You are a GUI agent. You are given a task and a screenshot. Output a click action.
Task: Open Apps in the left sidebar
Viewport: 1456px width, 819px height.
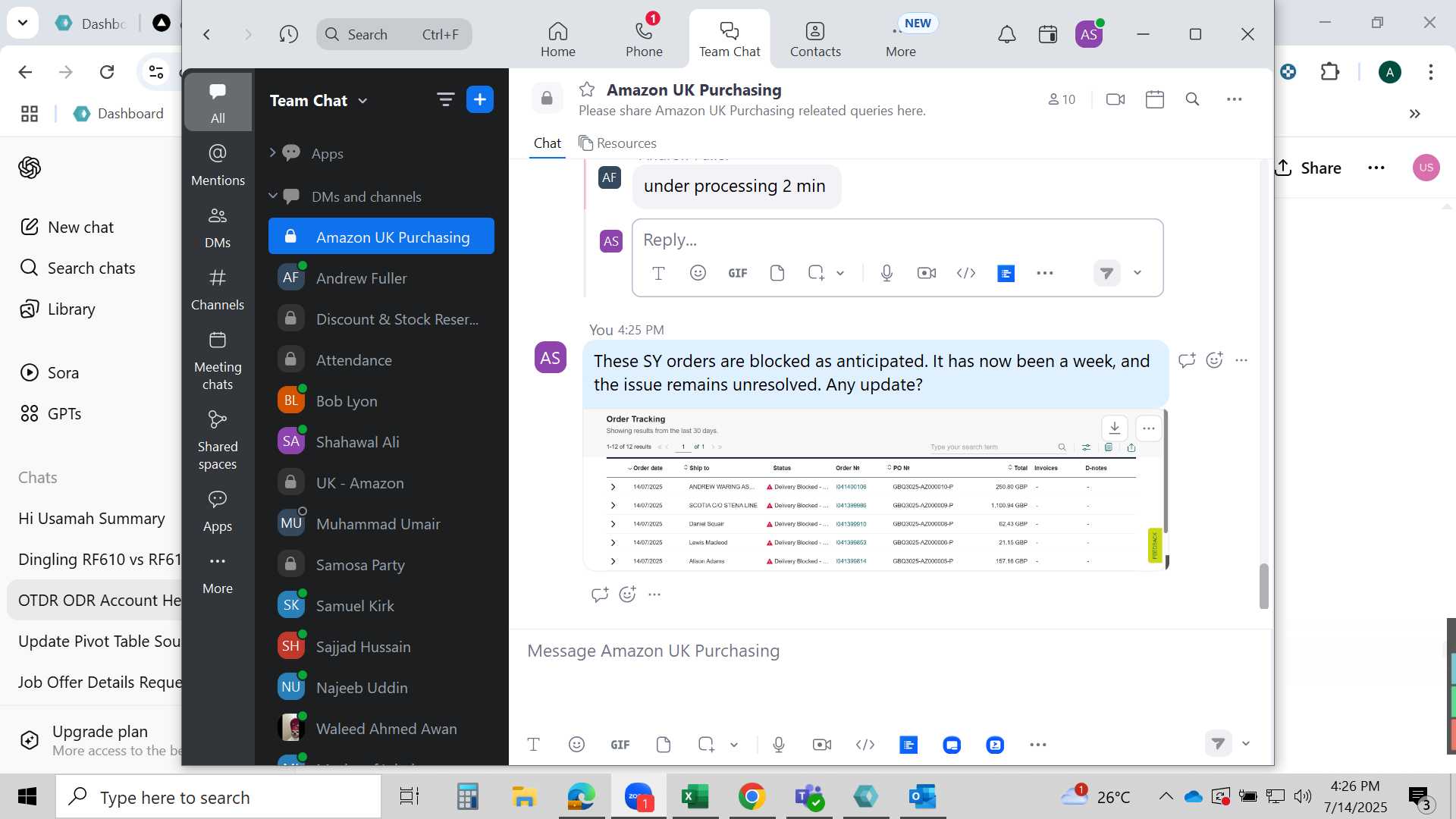tap(218, 511)
